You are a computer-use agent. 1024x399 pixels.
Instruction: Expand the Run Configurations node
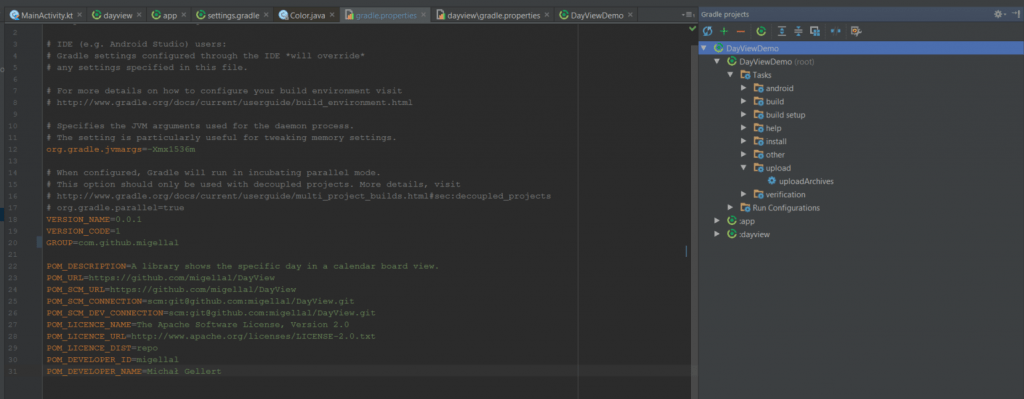click(730, 208)
